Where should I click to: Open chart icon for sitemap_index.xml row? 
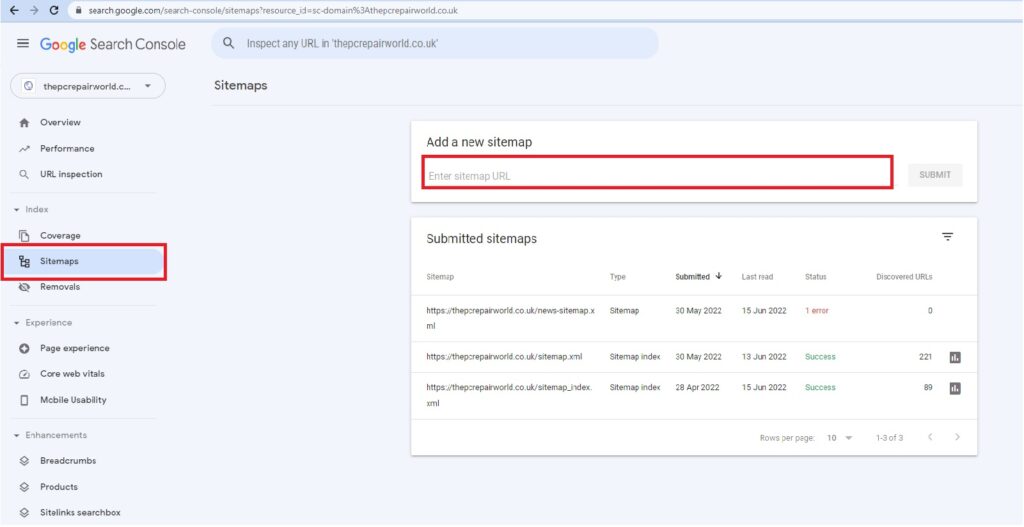pyautogui.click(x=955, y=388)
